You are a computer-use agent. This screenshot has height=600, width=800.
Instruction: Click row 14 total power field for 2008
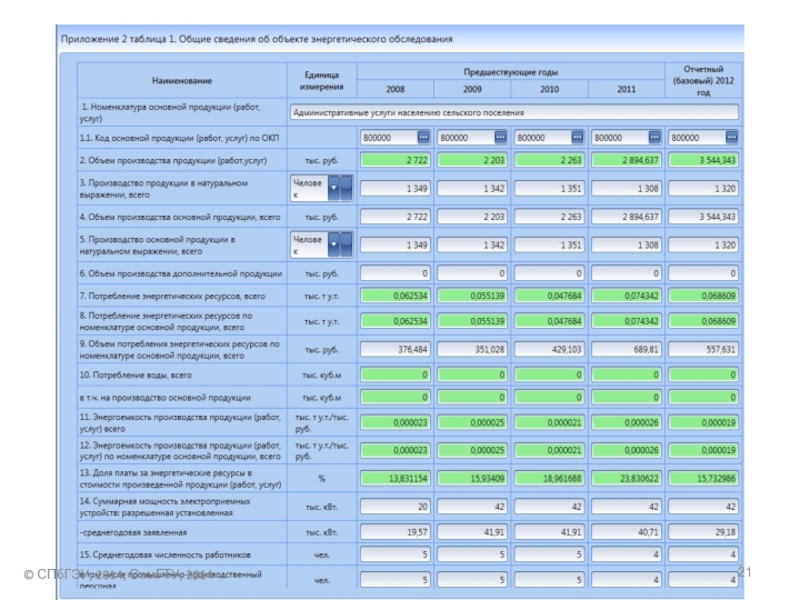(396, 506)
